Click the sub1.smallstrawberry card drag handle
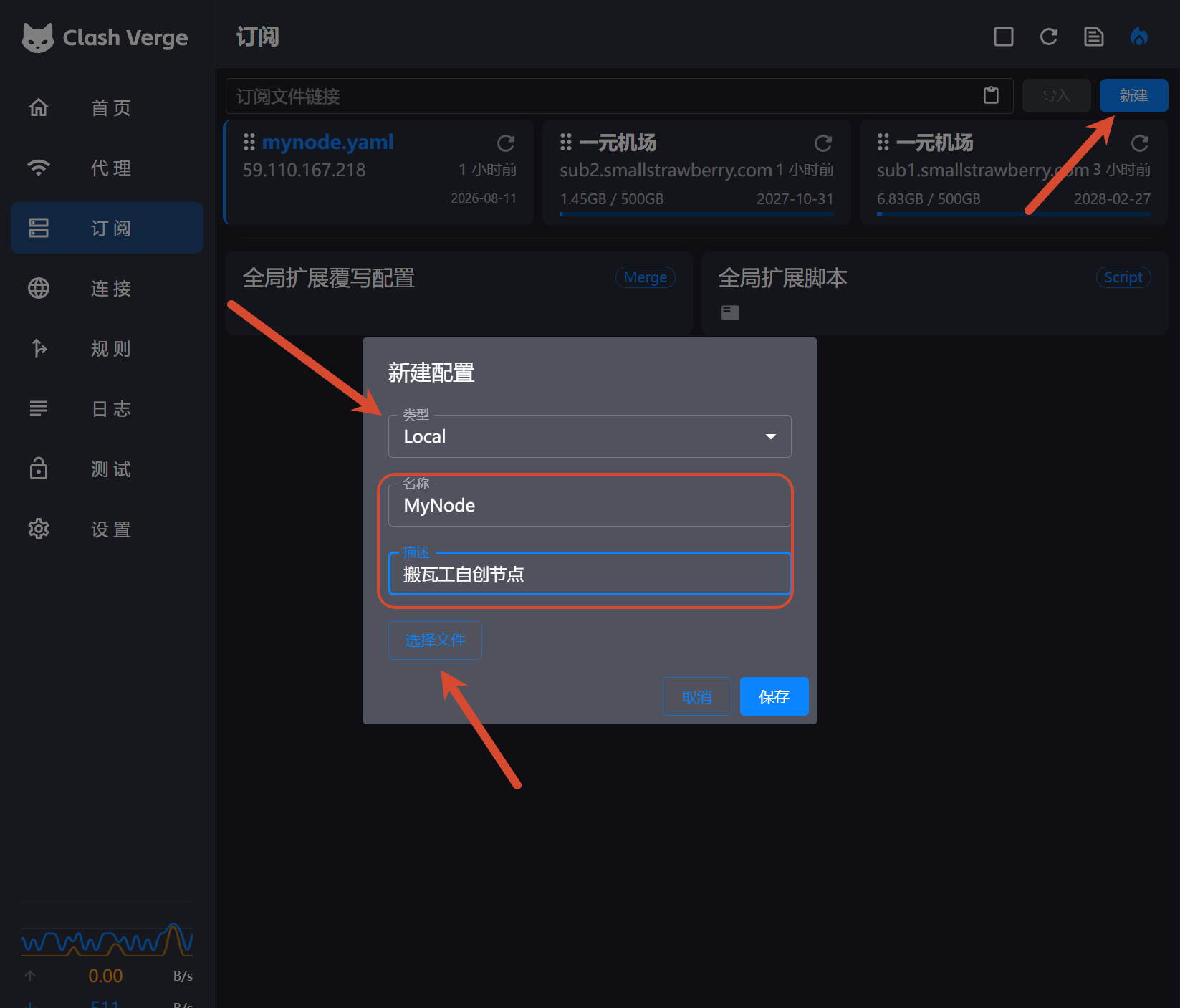Screen dimensions: 1180x1008 click(x=883, y=143)
